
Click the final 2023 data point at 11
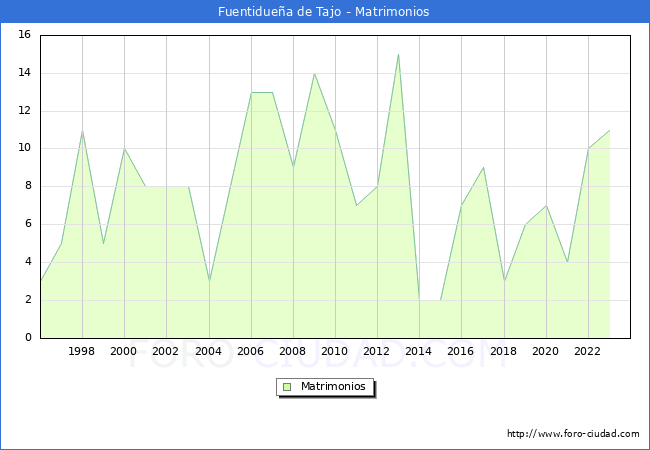[609, 130]
